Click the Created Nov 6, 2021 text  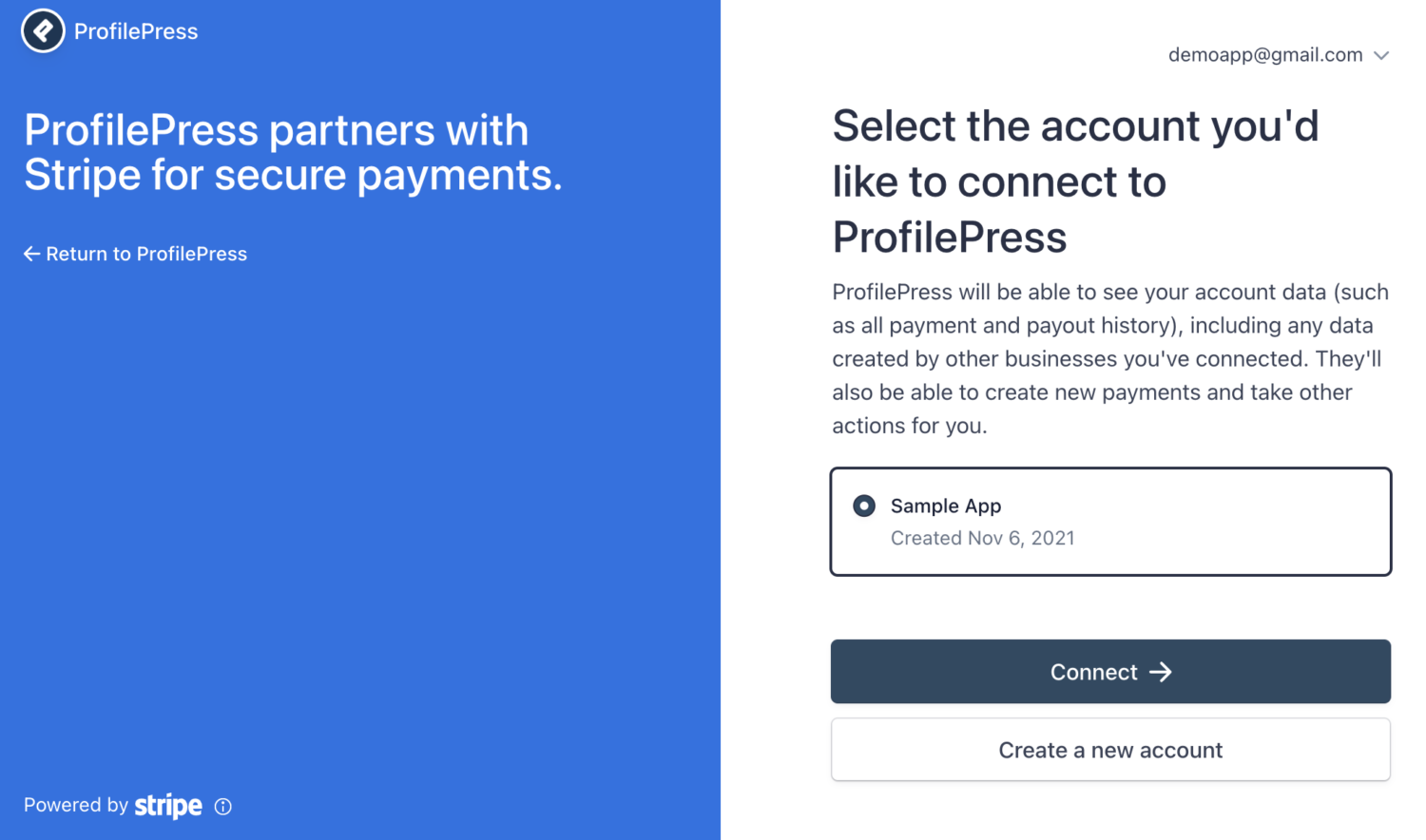click(982, 538)
